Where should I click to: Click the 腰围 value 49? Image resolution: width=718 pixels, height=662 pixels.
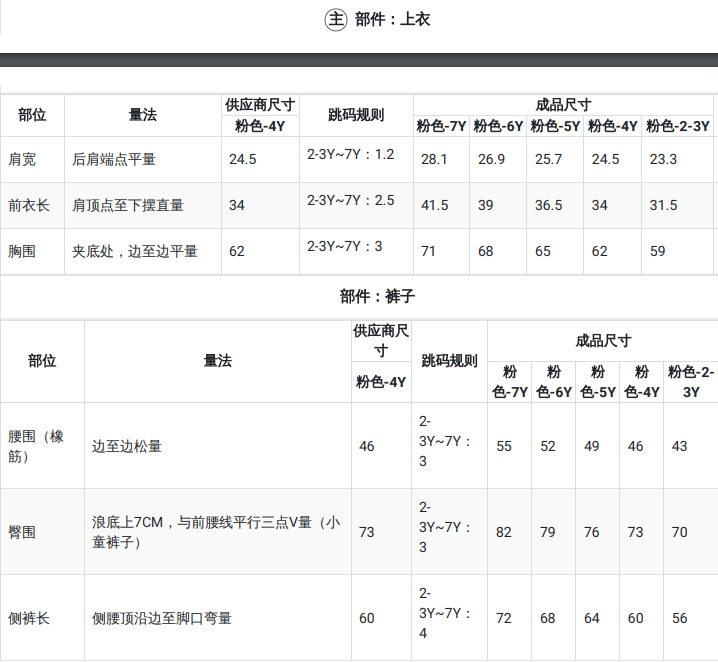click(592, 446)
